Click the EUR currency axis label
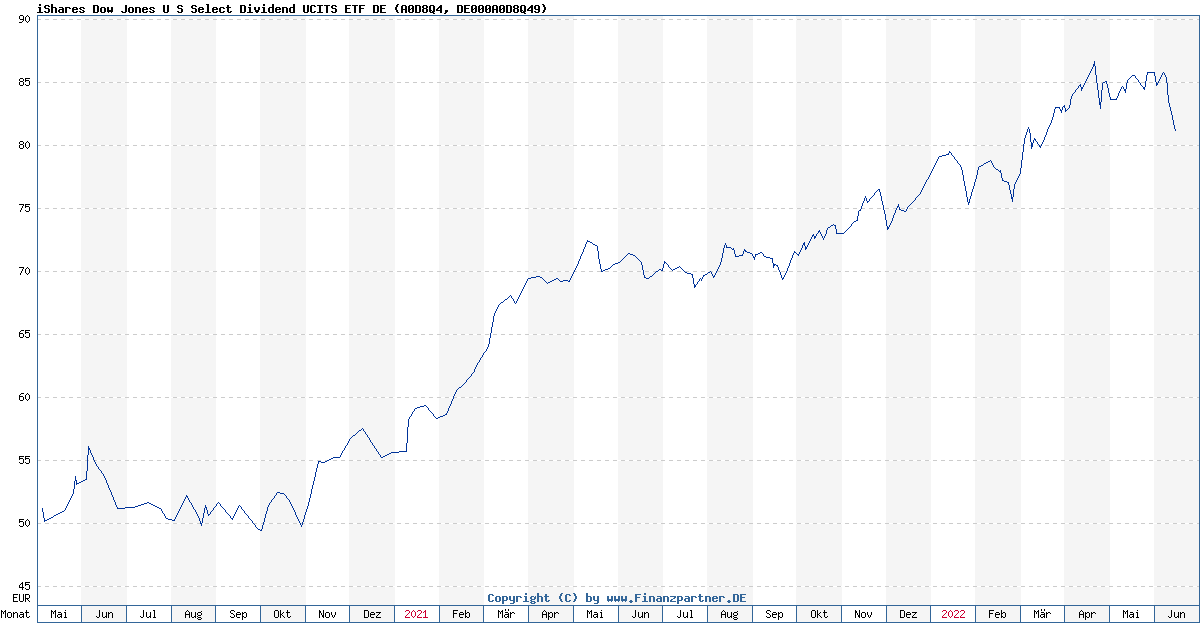 click(22, 597)
